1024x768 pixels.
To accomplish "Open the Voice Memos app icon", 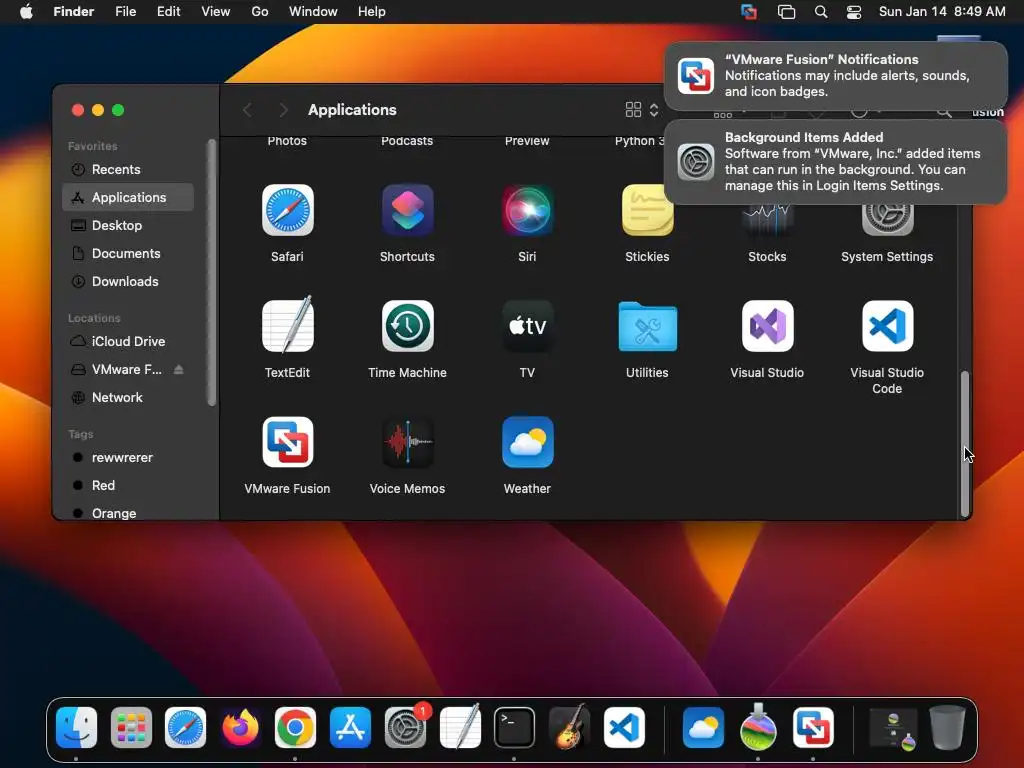I will coord(408,442).
